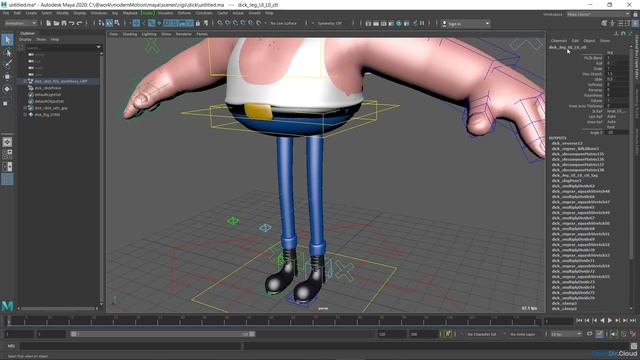
Task: Expand dick_click_sets_grp in Outliner
Action: coord(25,108)
